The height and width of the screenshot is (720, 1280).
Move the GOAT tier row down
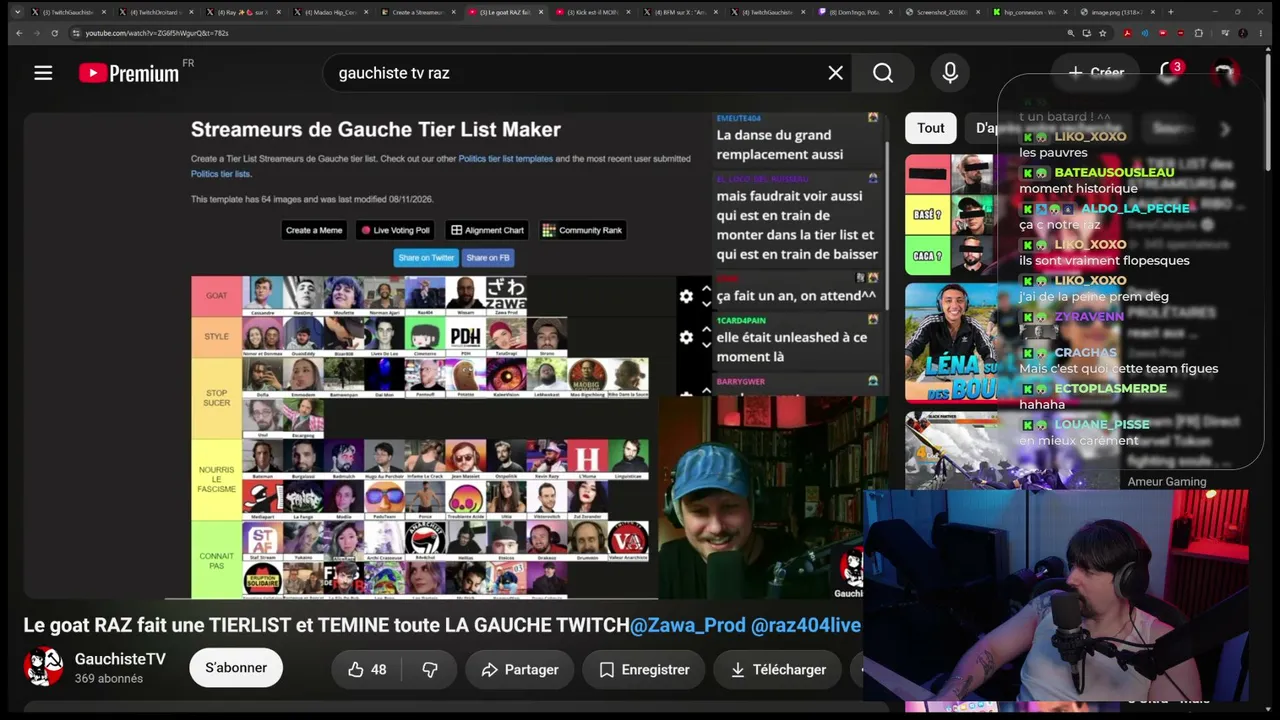(706, 303)
